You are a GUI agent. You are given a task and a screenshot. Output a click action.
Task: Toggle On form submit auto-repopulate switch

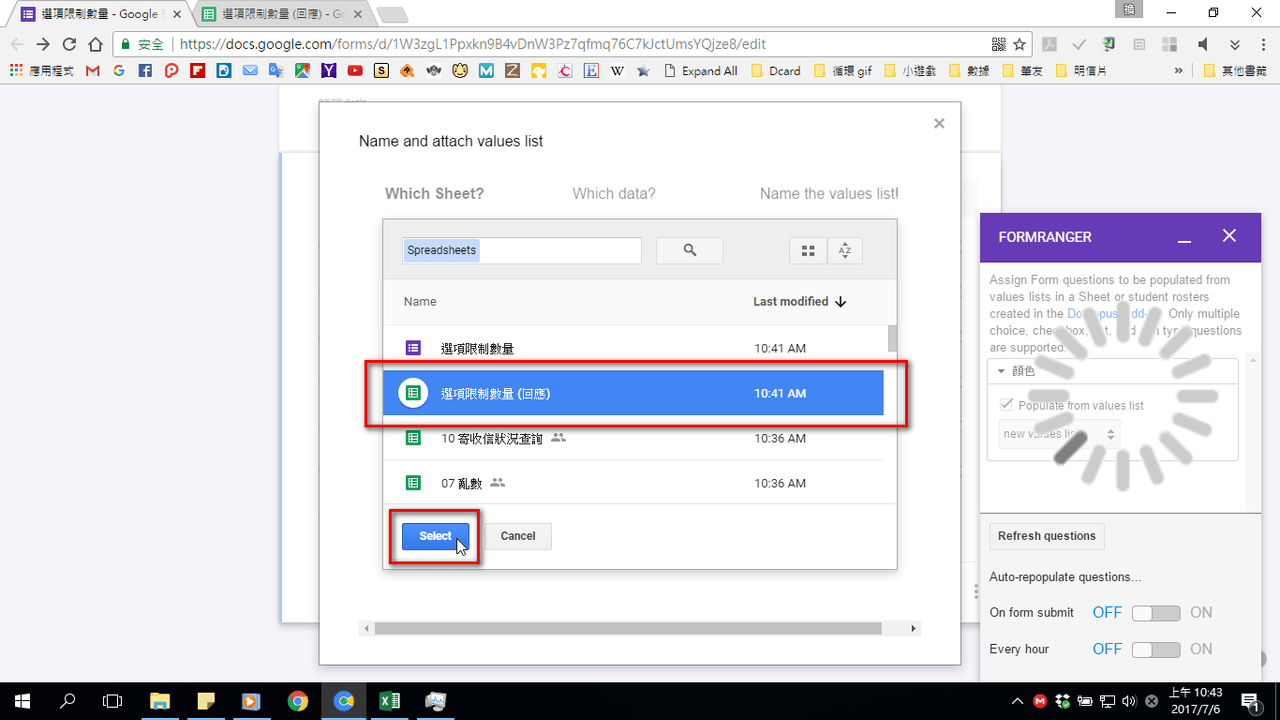(1156, 613)
